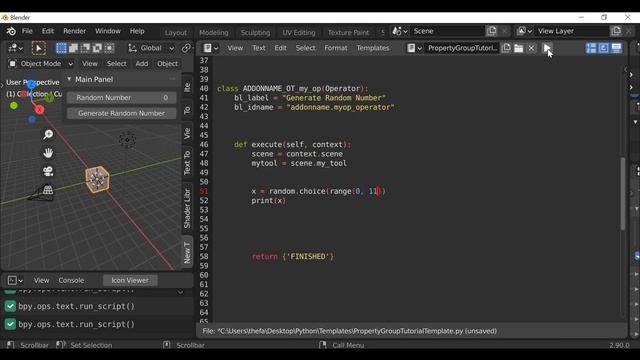Open view layer browse dropdown
640x360 pixels.
[x=524, y=31]
